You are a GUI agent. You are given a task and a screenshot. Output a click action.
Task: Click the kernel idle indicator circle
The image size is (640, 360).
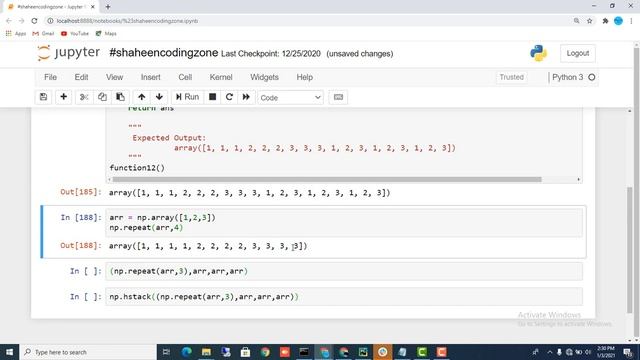(591, 77)
